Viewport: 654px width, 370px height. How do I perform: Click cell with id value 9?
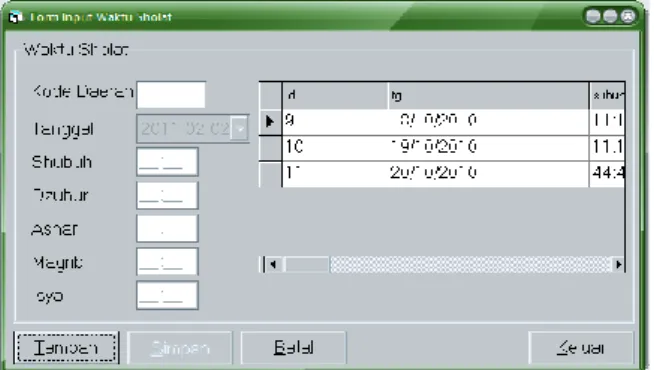tap(335, 122)
